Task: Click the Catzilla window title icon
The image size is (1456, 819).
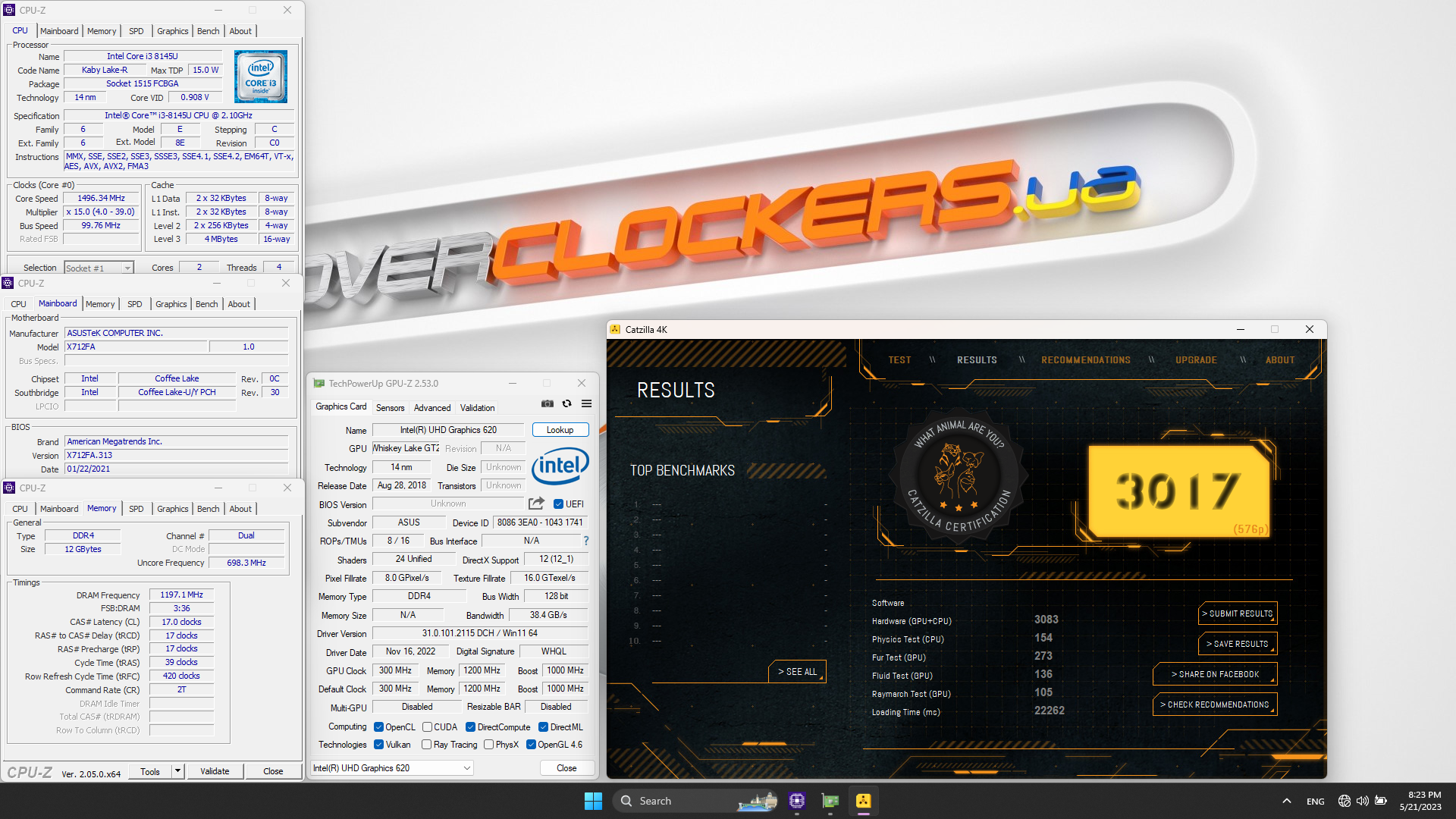Action: (x=615, y=329)
